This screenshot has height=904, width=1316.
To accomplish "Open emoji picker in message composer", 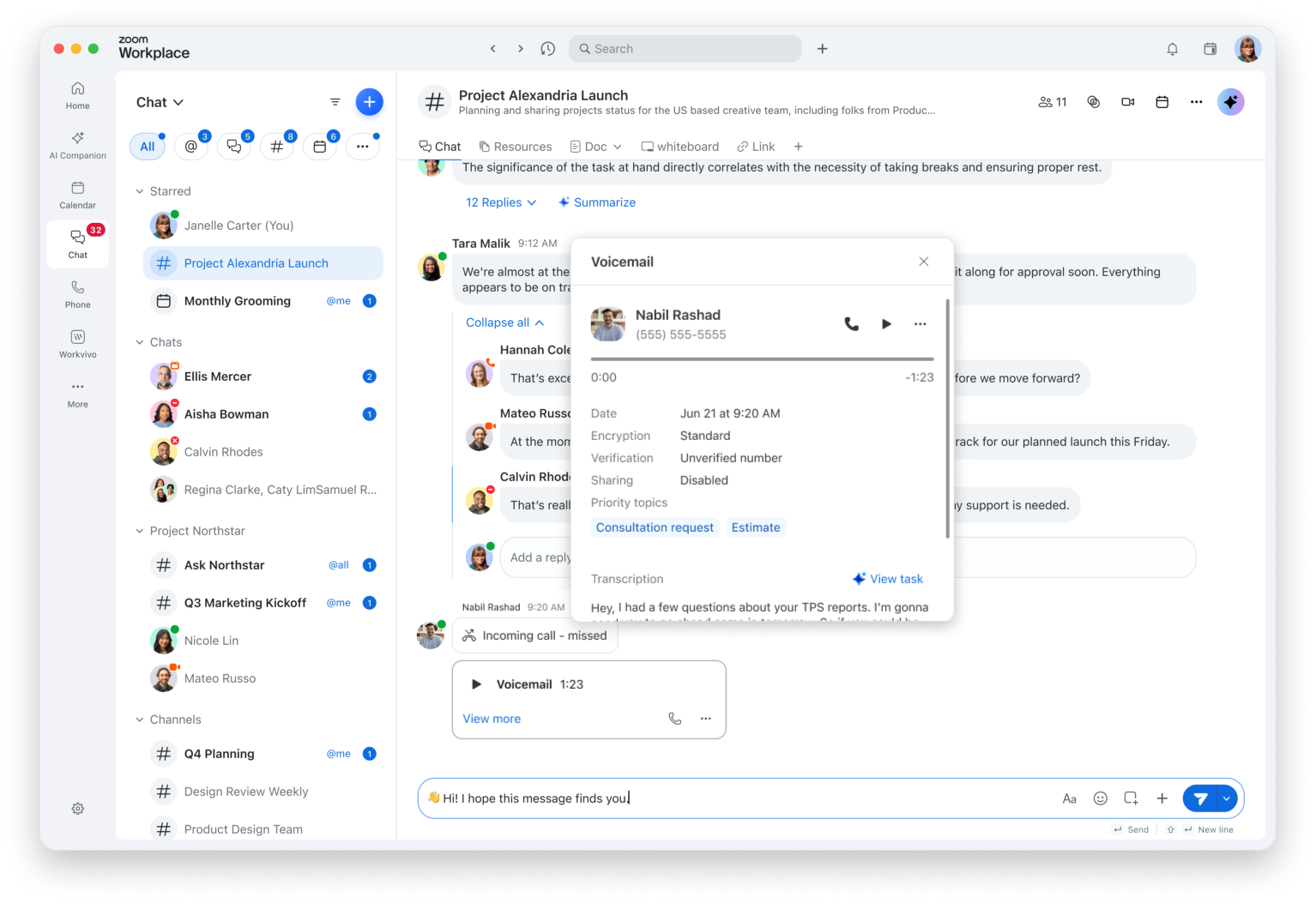I will 1100,799.
